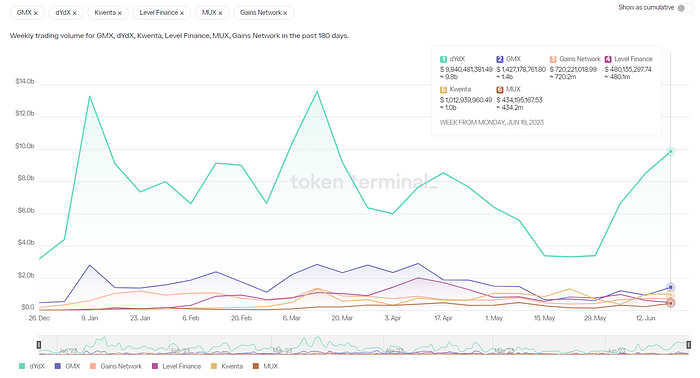Remove the dYdX filter chip
Viewport: 700px width, 378px height.
click(x=75, y=13)
